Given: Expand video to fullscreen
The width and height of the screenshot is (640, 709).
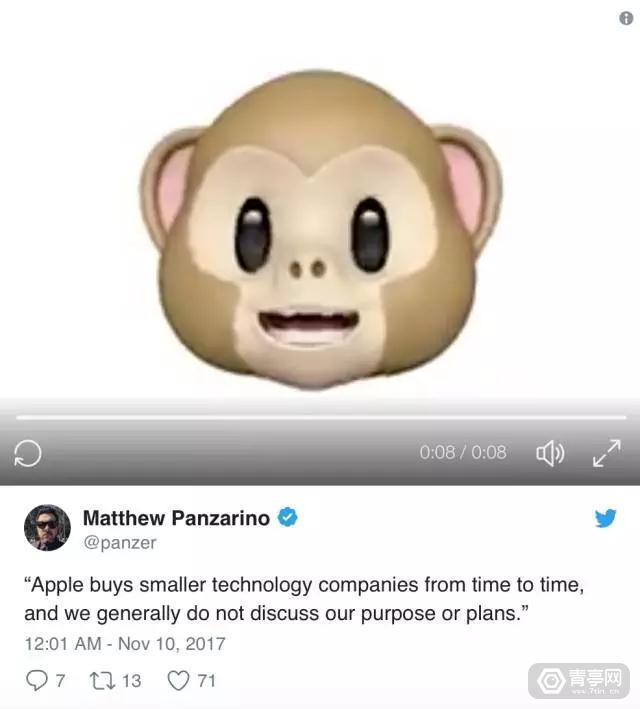Looking at the screenshot, I should 607,453.
